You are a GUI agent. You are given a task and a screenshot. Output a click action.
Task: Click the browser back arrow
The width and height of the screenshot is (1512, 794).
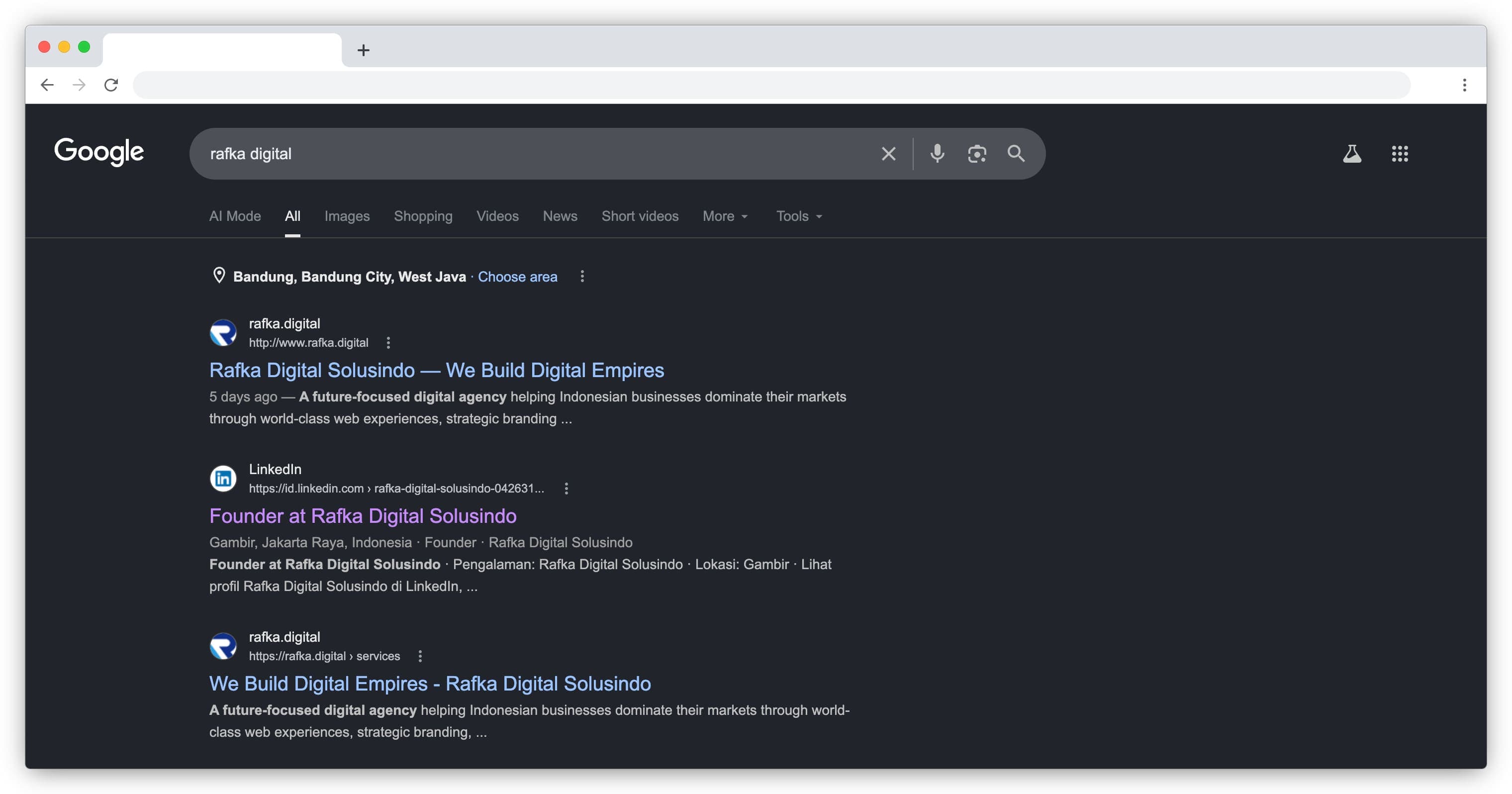(47, 85)
